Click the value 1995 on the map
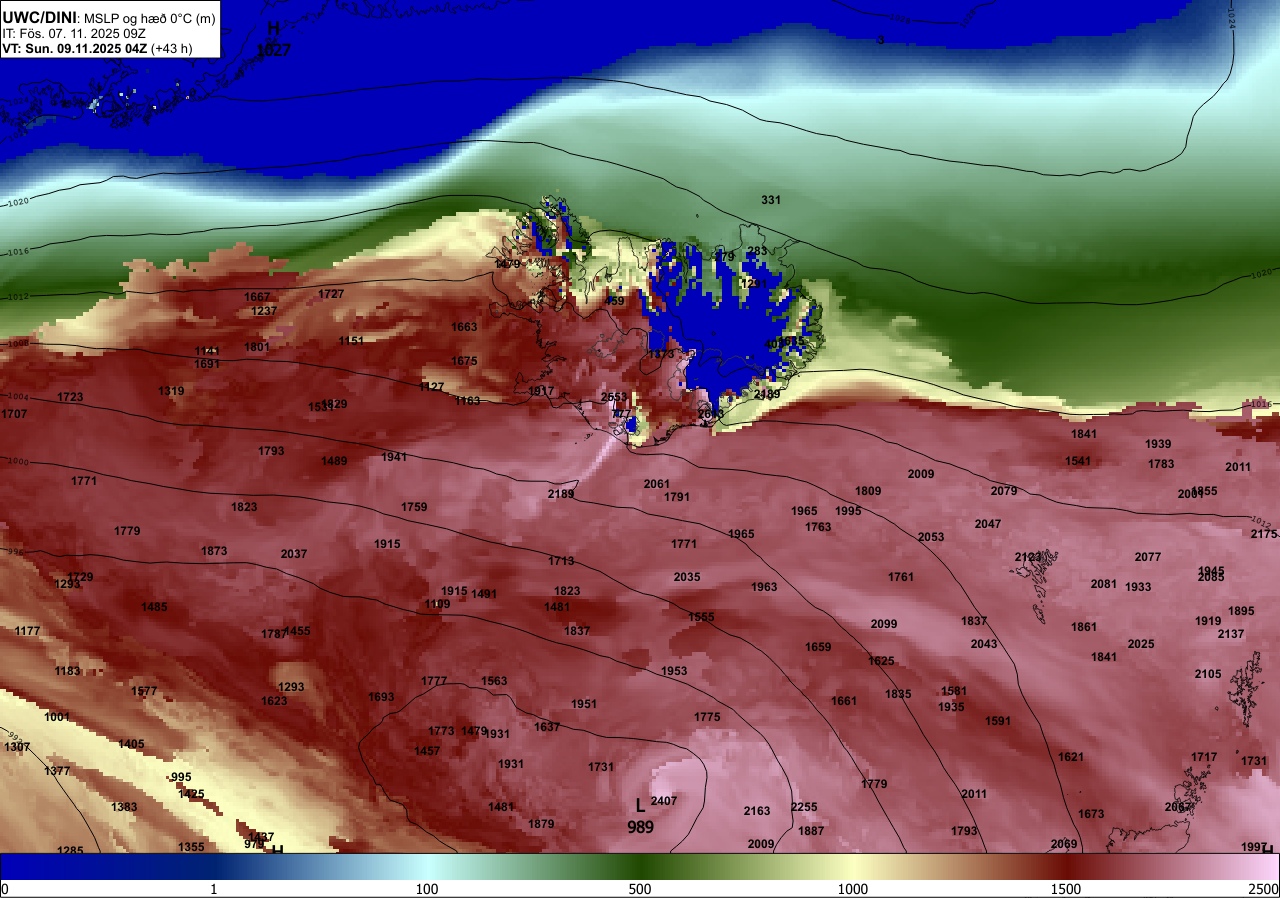This screenshot has height=898, width=1280. point(848,511)
